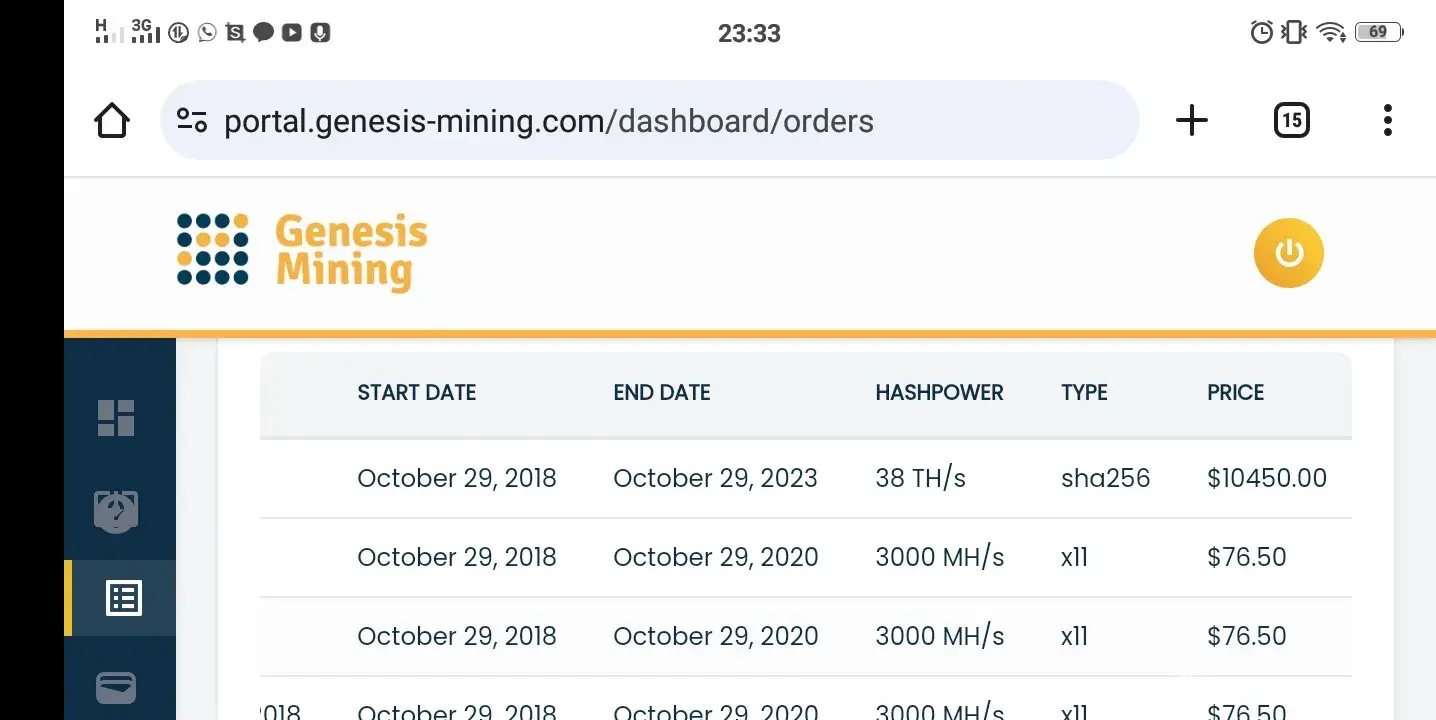
Task: Click the Genesis Mining logo
Action: 302,252
